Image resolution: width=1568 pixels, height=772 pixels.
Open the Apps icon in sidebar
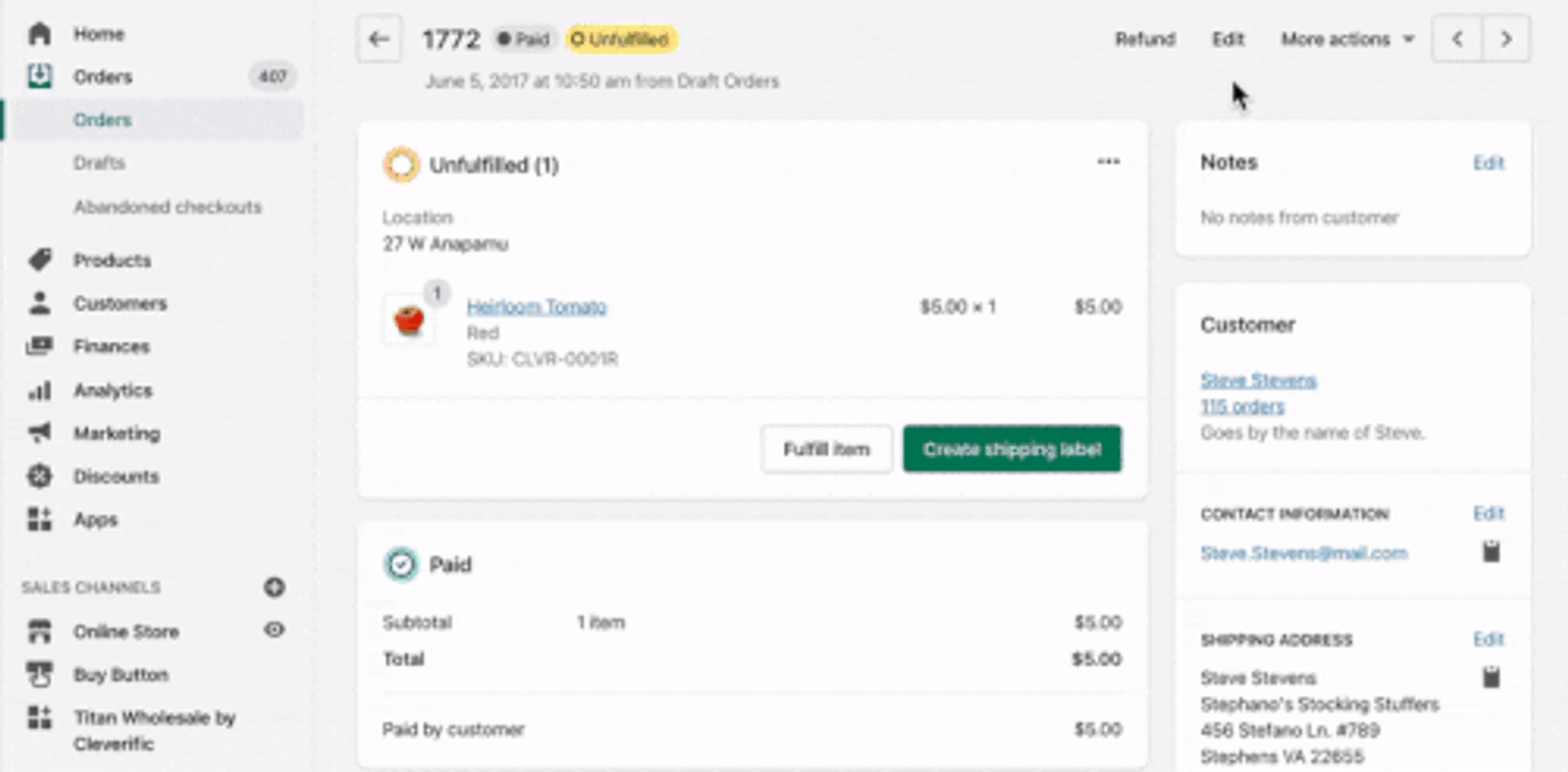[39, 519]
